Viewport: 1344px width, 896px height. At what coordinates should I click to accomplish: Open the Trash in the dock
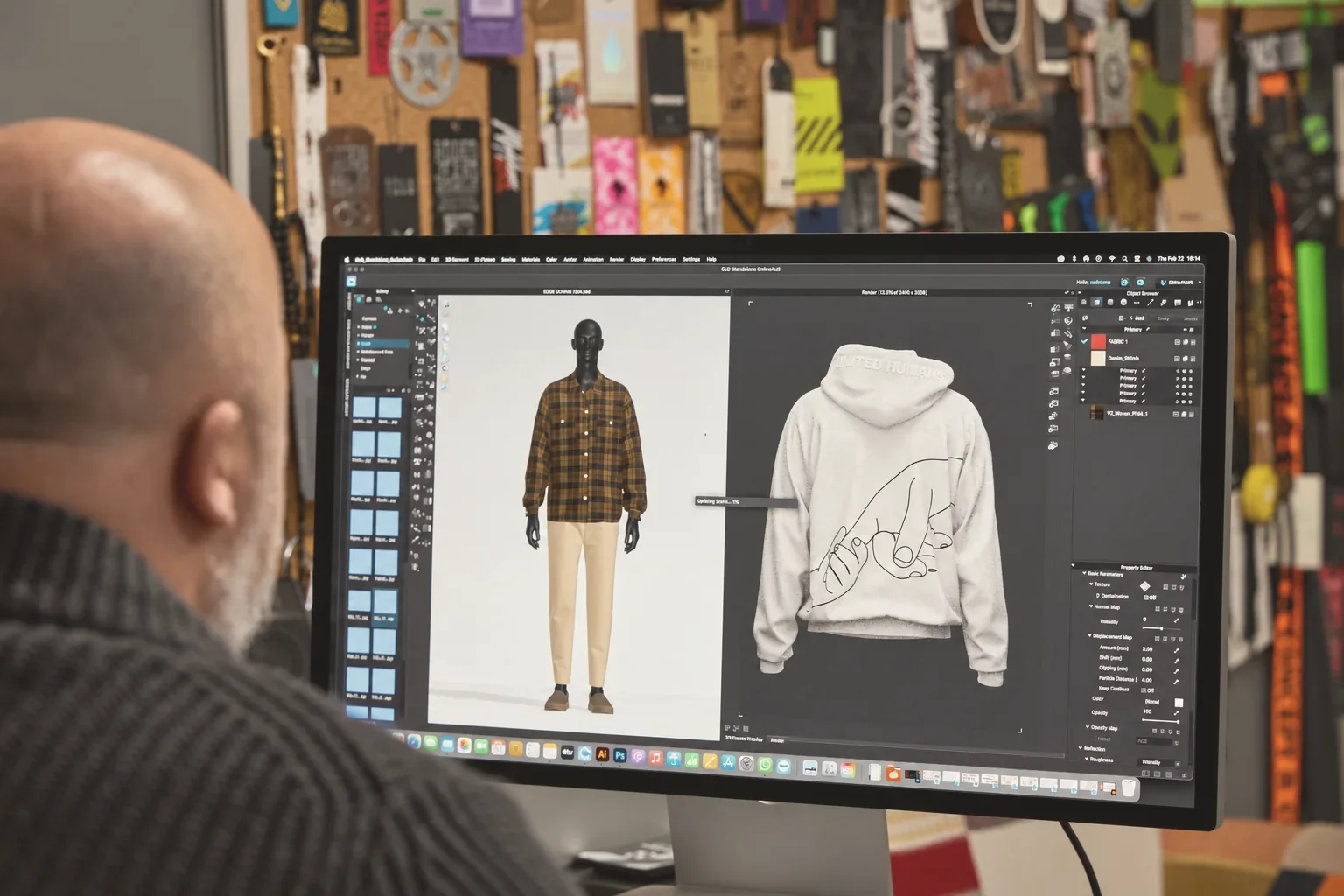(1129, 789)
